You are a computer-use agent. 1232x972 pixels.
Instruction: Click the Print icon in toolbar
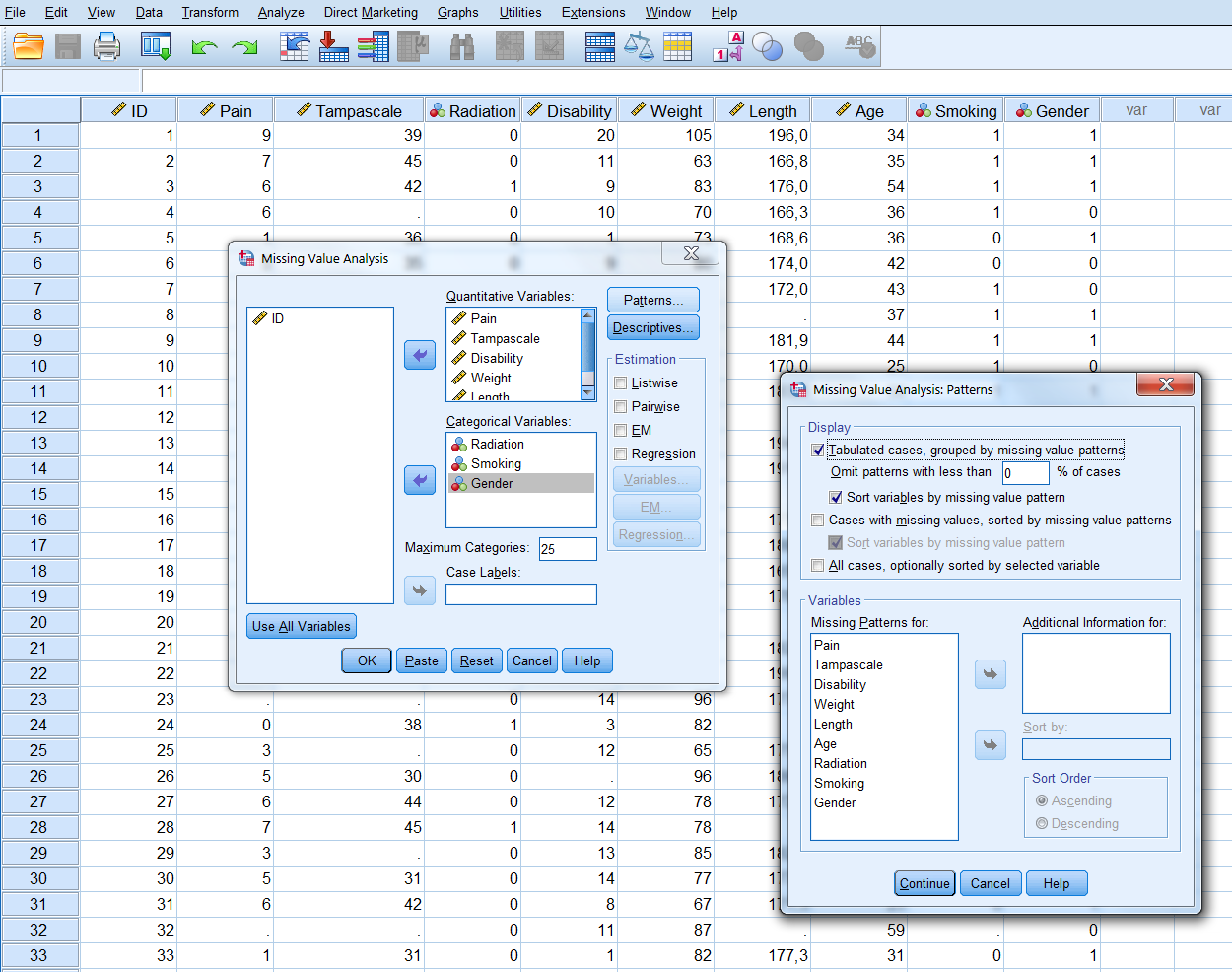pos(106,46)
